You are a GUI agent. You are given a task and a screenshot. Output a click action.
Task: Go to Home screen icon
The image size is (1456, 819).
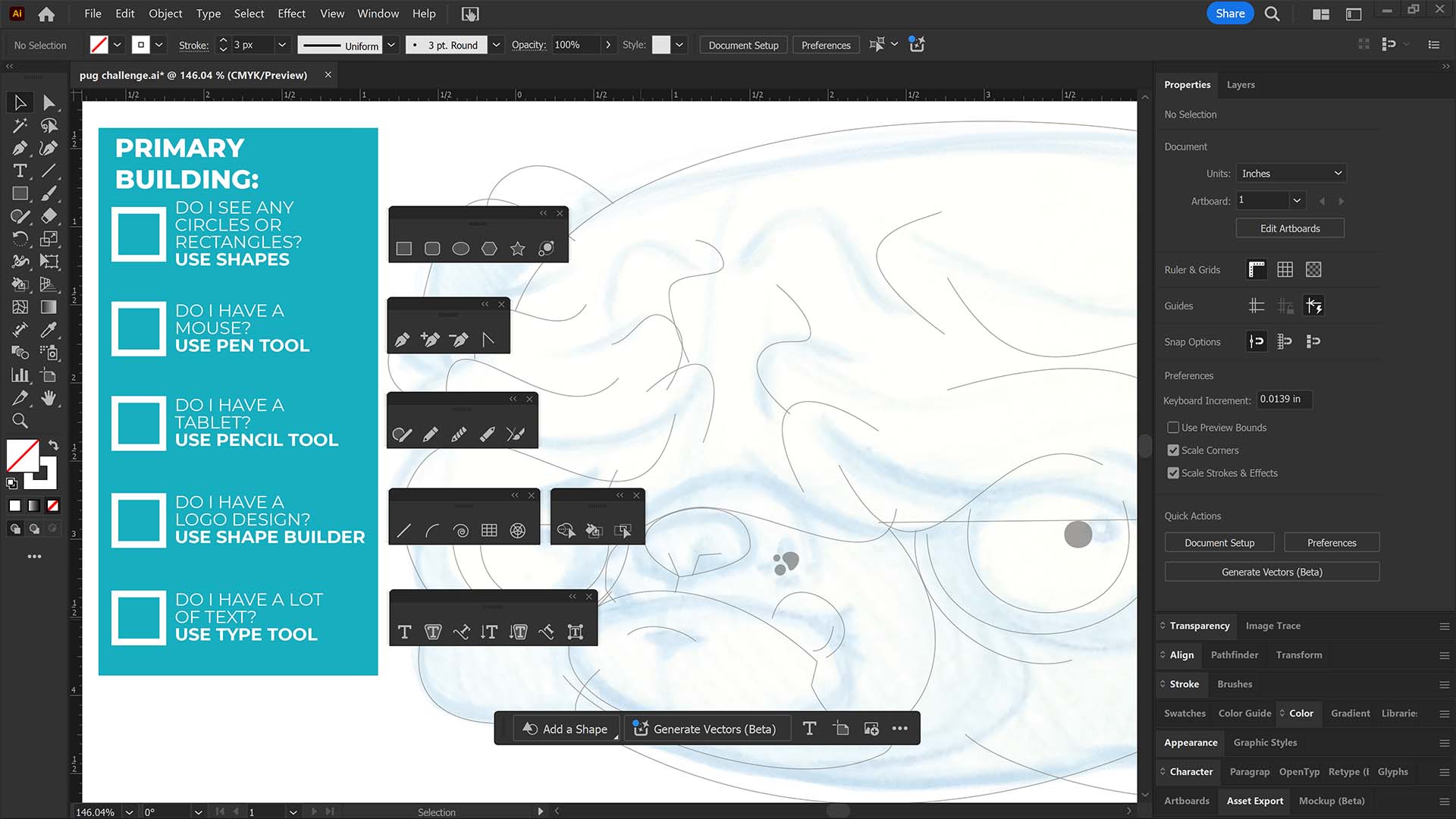pyautogui.click(x=46, y=14)
